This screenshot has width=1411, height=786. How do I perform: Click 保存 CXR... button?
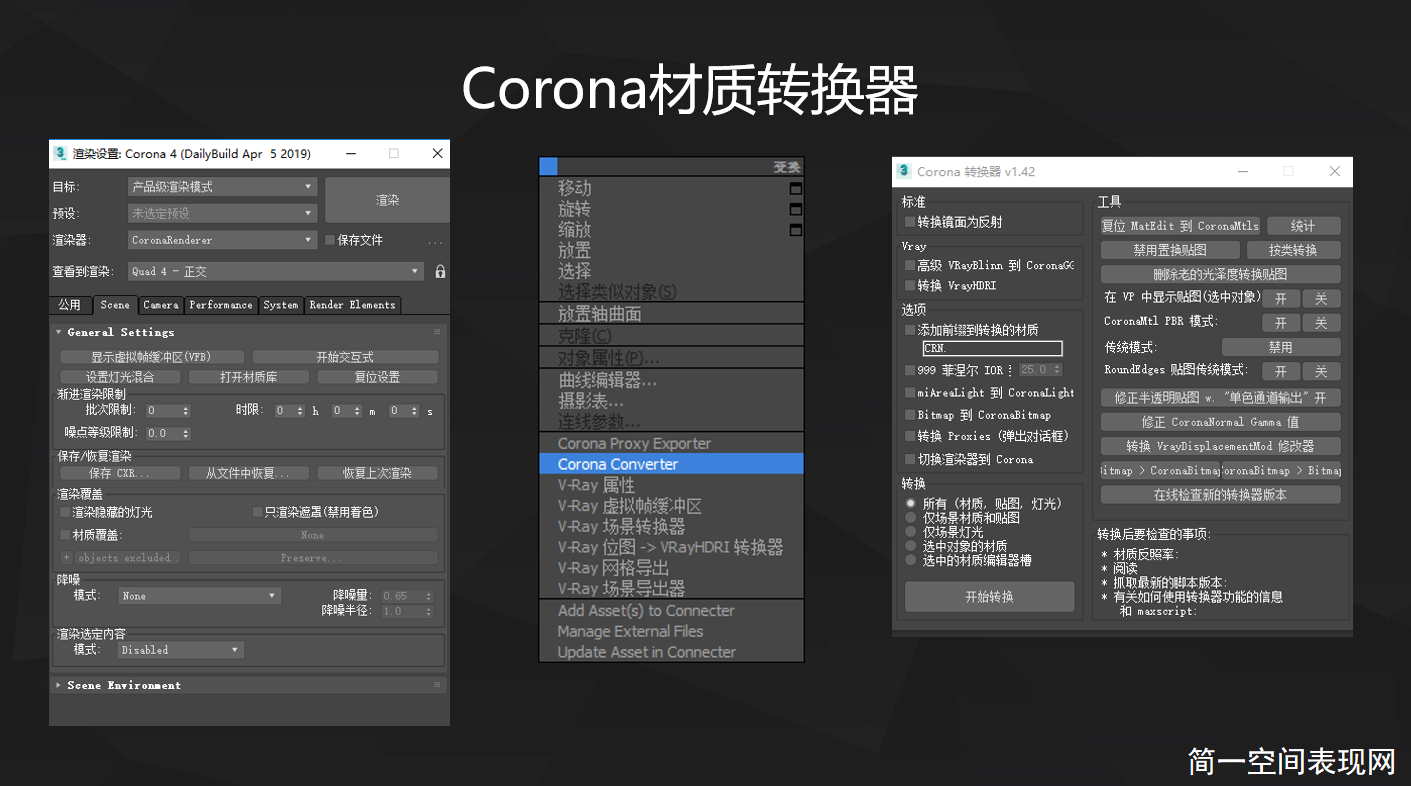(120, 473)
